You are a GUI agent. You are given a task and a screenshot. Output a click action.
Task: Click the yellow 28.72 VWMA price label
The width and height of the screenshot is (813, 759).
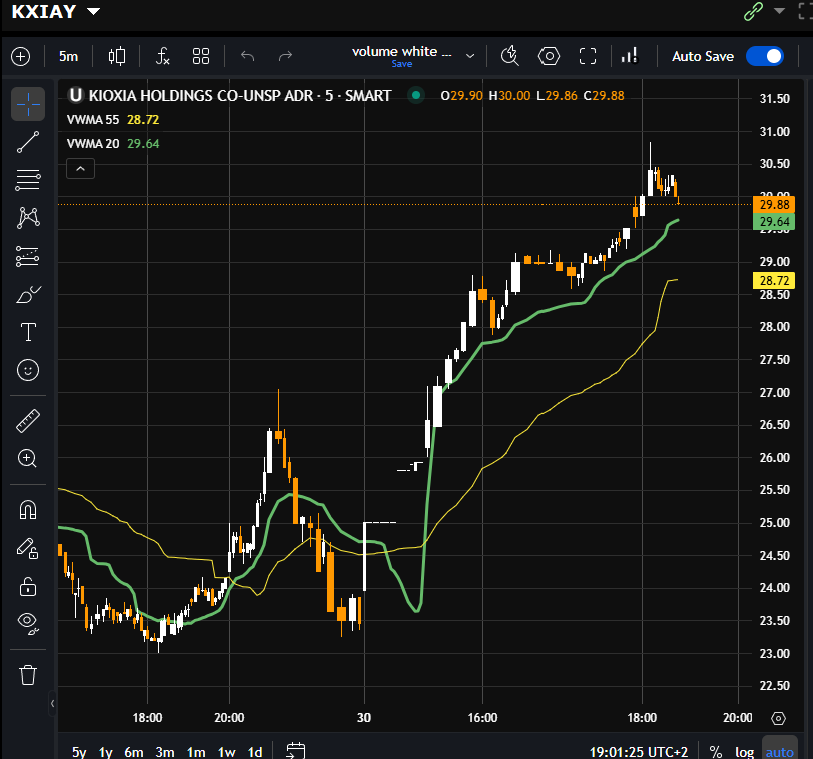point(774,280)
